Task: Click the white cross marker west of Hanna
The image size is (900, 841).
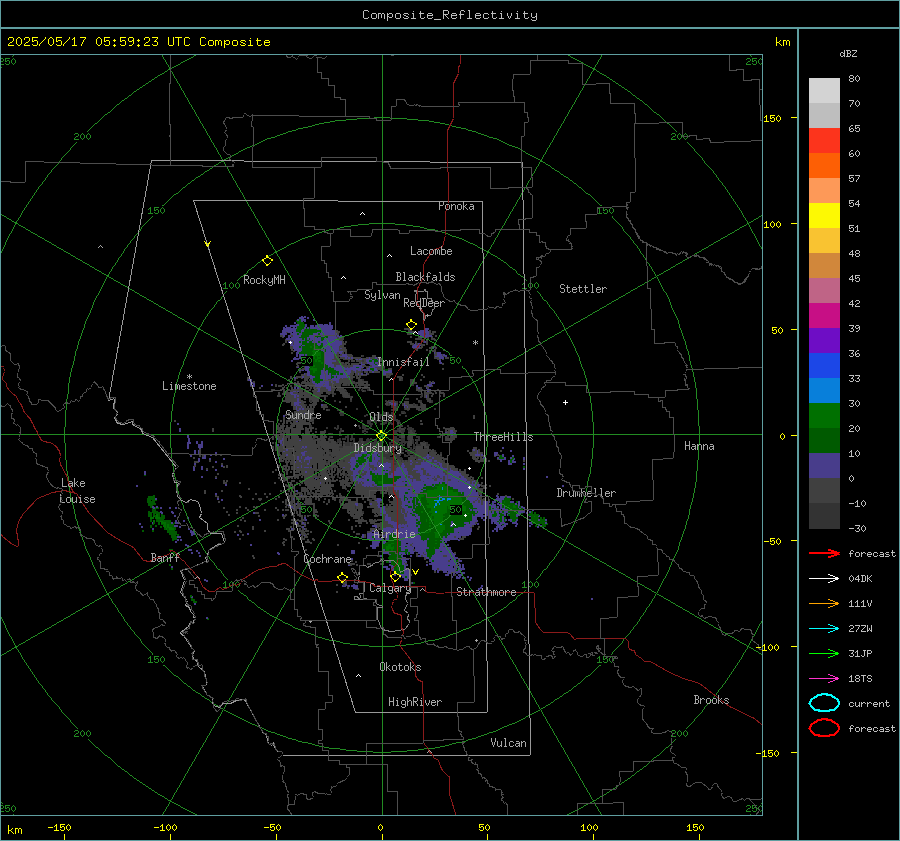Action: 565,402
